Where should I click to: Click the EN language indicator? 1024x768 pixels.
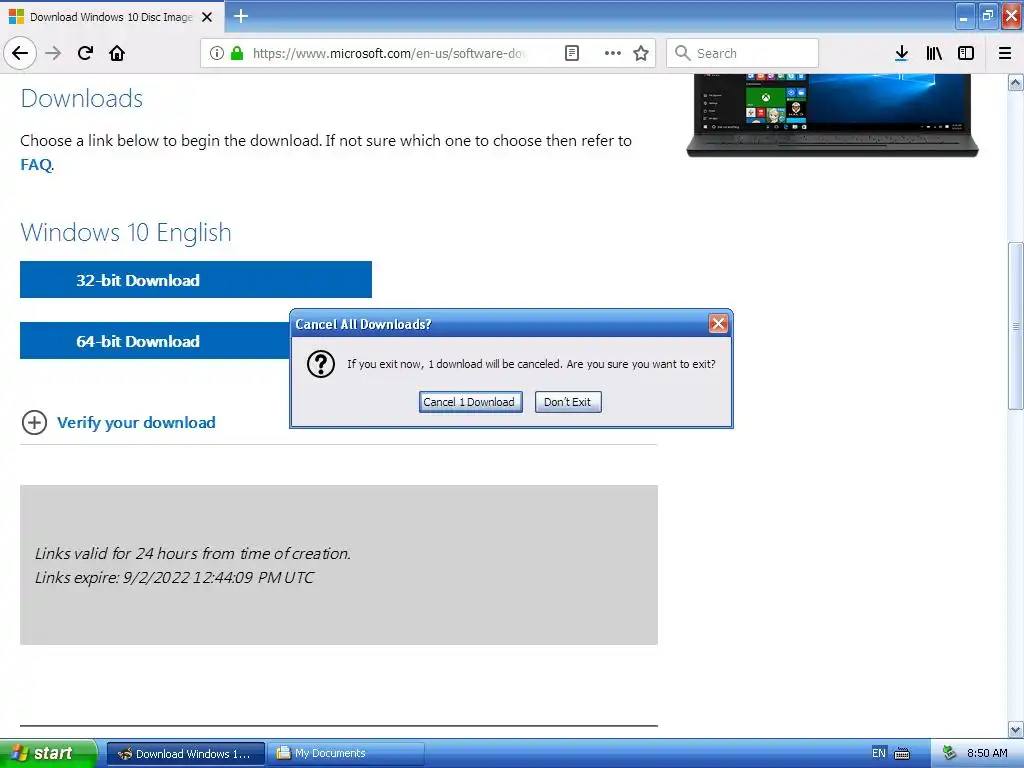878,753
